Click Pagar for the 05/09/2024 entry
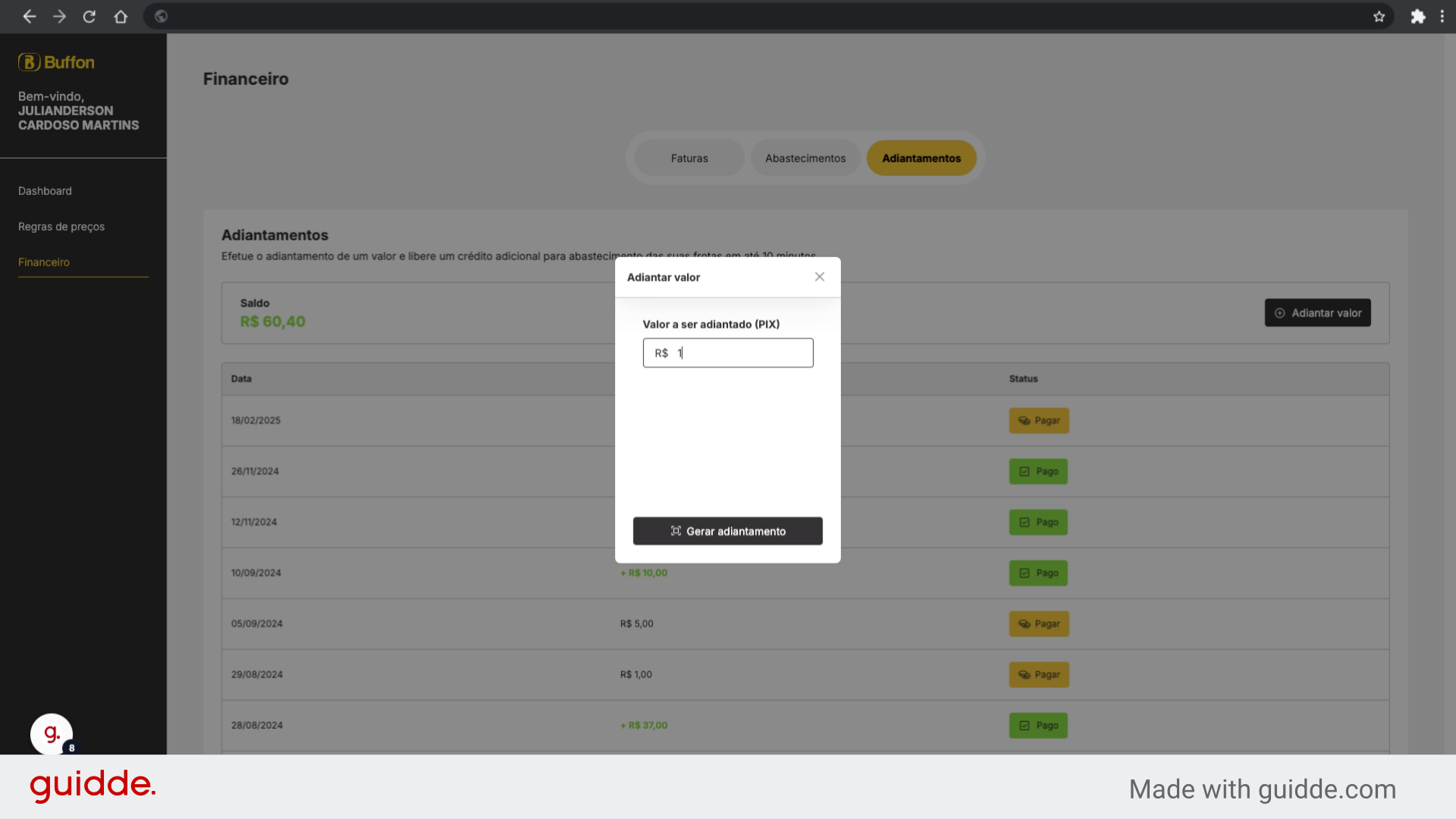 coord(1039,624)
